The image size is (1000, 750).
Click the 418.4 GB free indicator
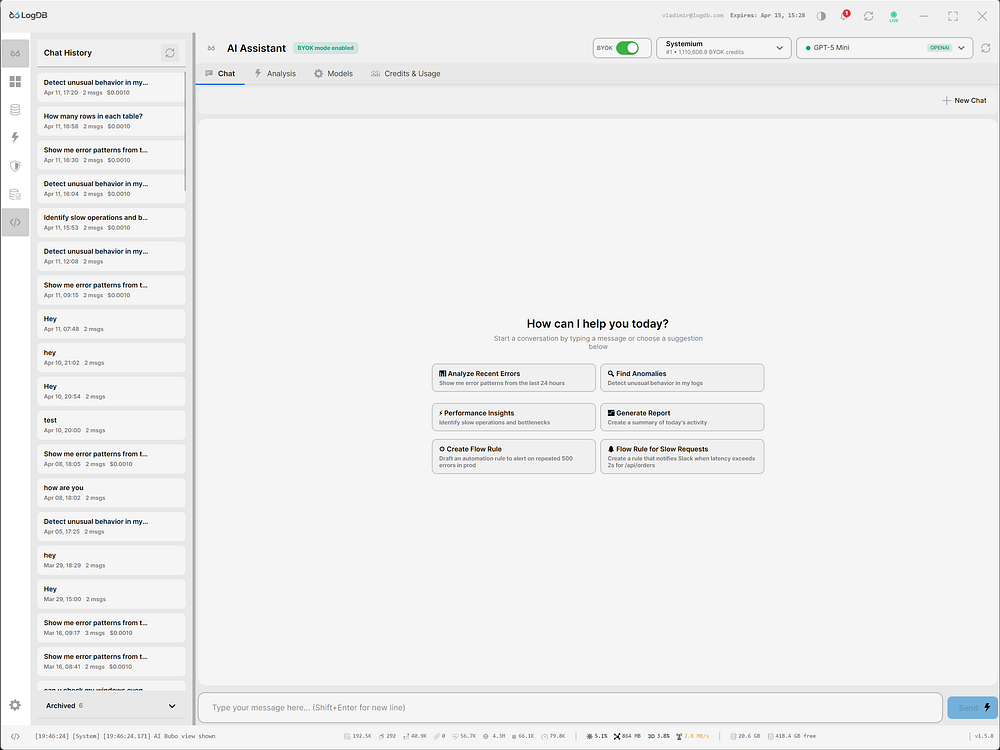(x=791, y=736)
